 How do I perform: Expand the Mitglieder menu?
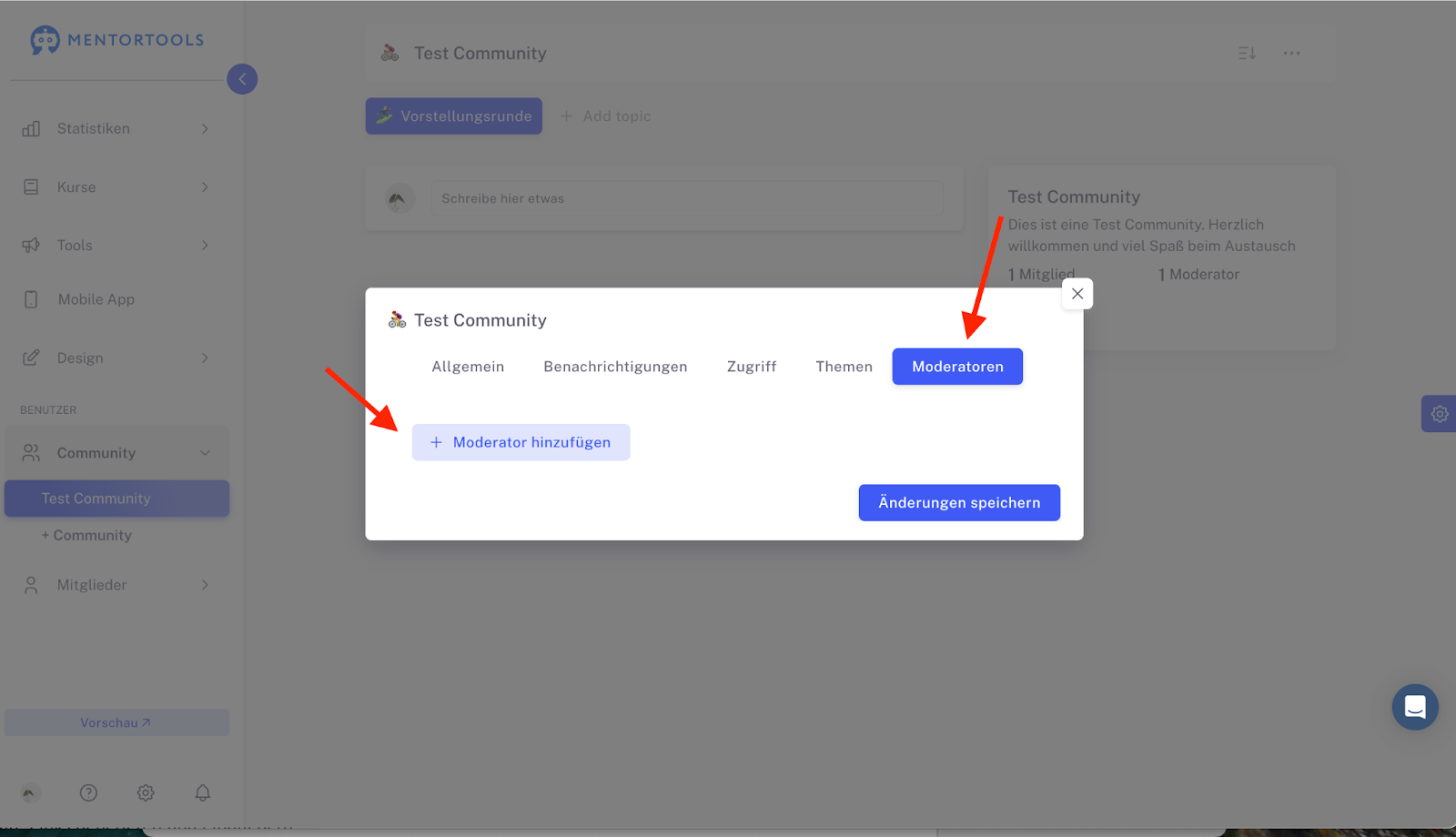(x=116, y=585)
